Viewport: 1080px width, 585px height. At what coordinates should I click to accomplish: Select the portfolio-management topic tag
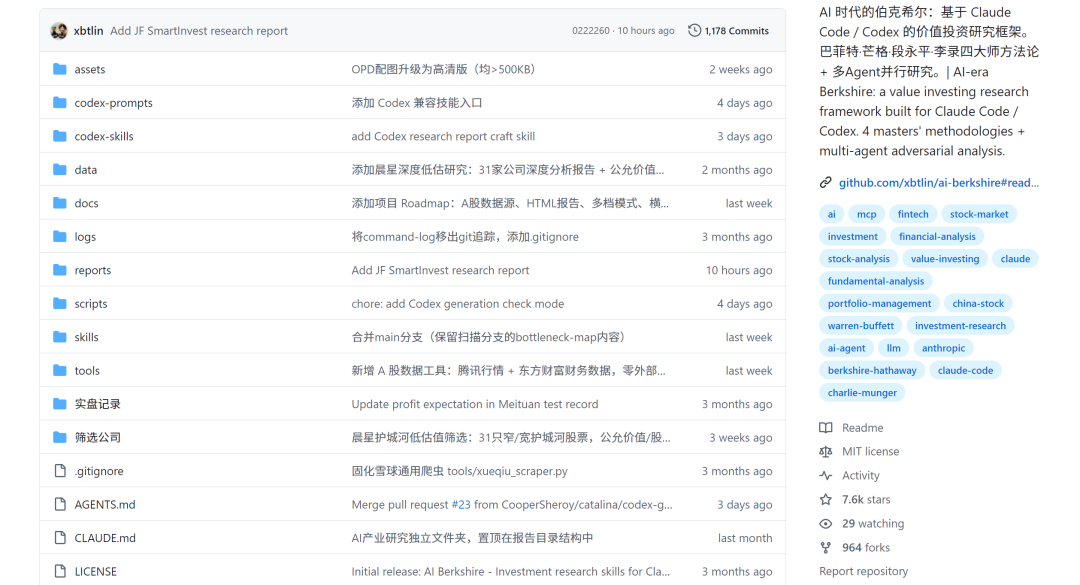click(879, 304)
